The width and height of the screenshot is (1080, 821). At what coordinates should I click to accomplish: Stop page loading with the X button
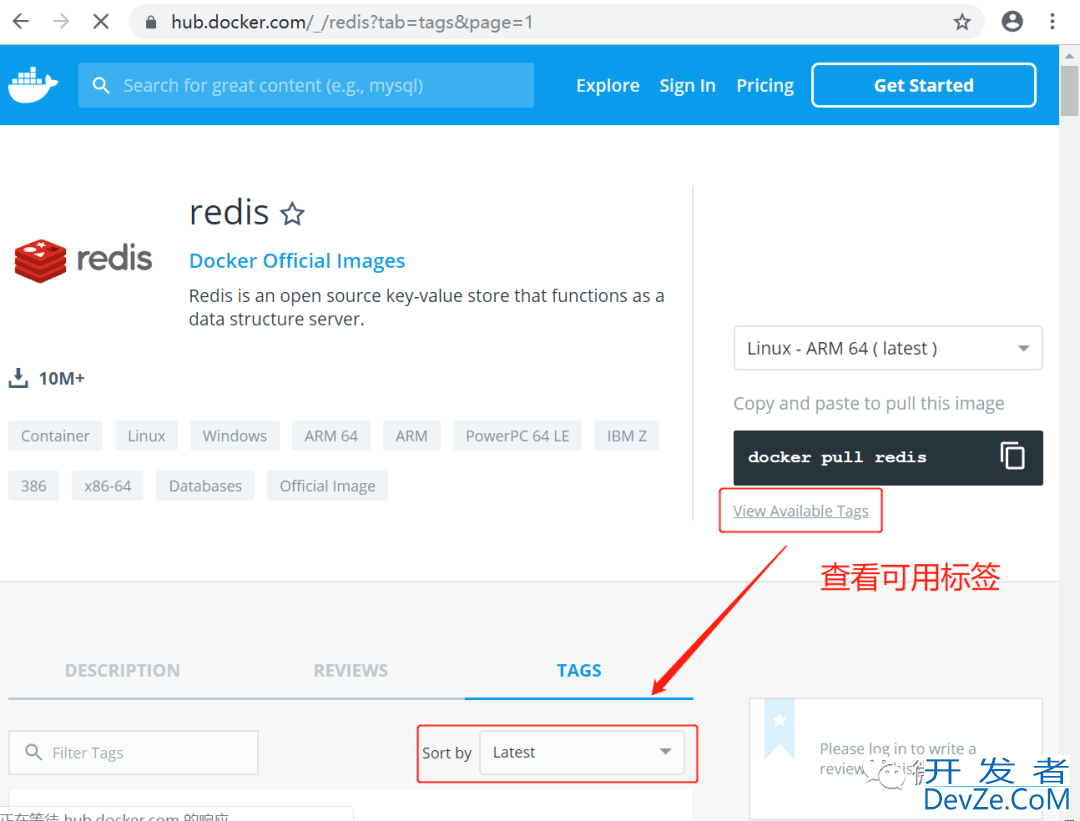(x=101, y=22)
